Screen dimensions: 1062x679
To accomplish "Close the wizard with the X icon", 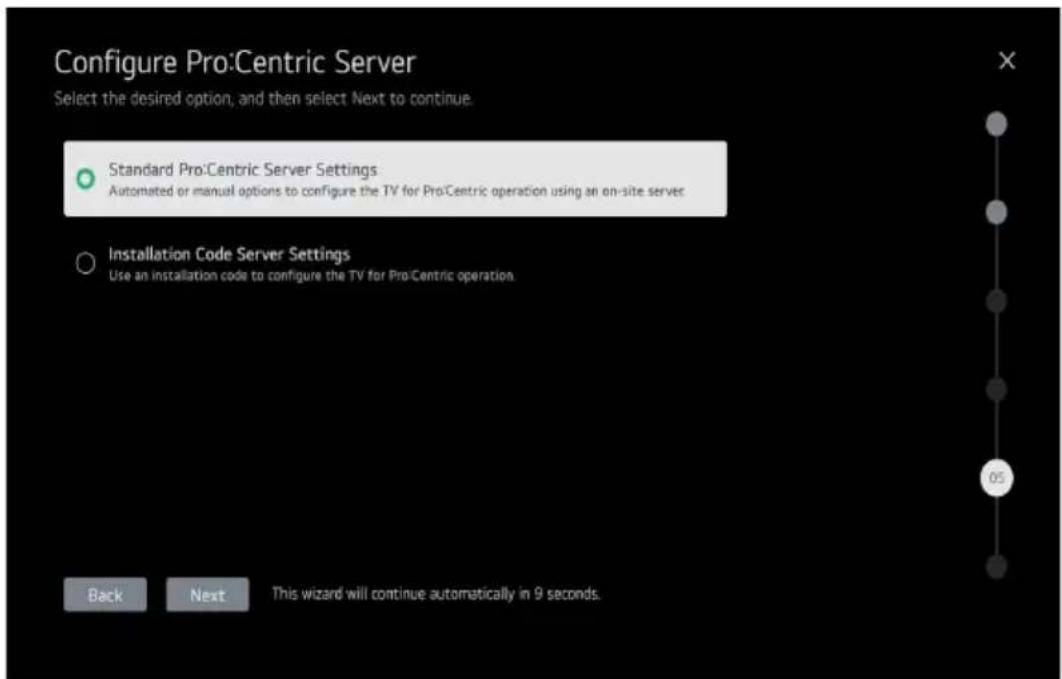I will pos(1007,61).
